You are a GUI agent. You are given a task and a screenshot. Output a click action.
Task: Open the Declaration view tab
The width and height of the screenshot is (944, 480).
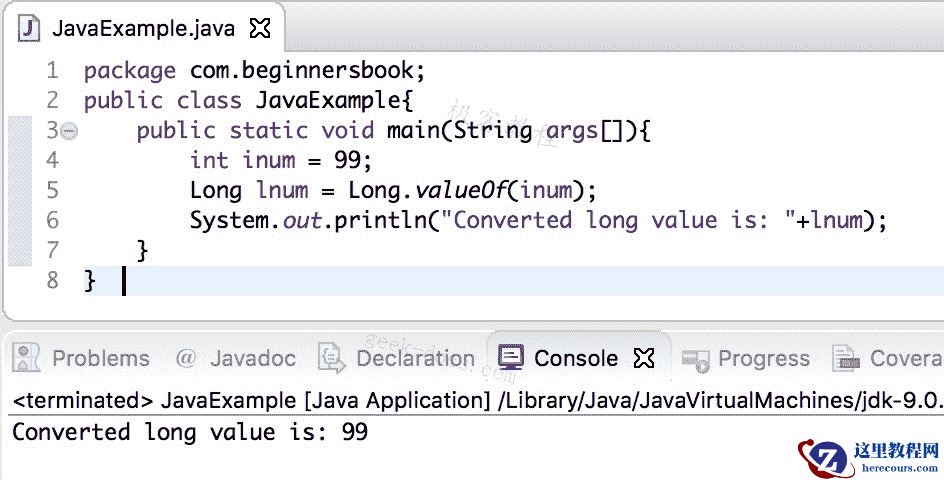[397, 358]
